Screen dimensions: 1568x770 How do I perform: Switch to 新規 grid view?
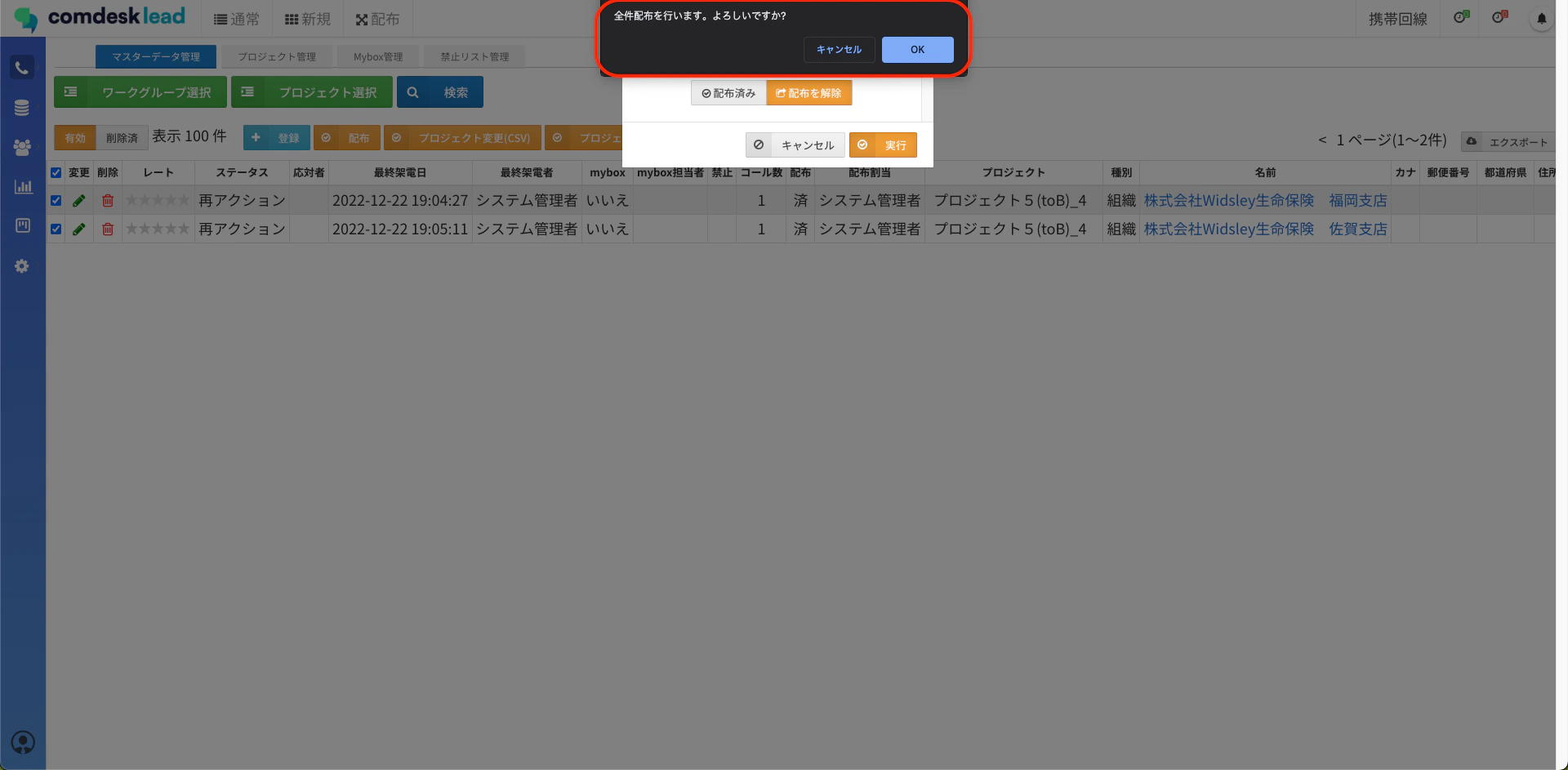pos(307,19)
